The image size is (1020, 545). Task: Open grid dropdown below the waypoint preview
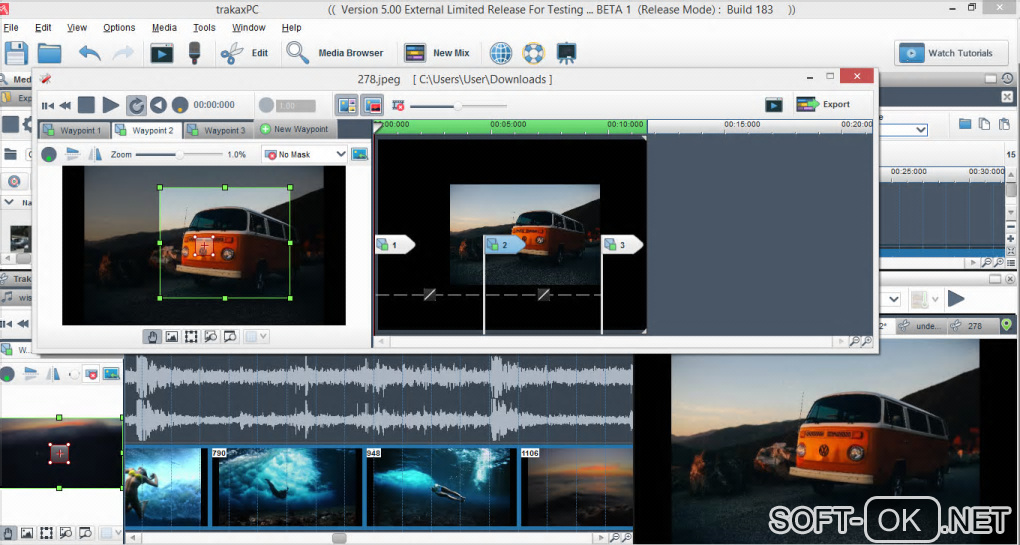point(256,337)
